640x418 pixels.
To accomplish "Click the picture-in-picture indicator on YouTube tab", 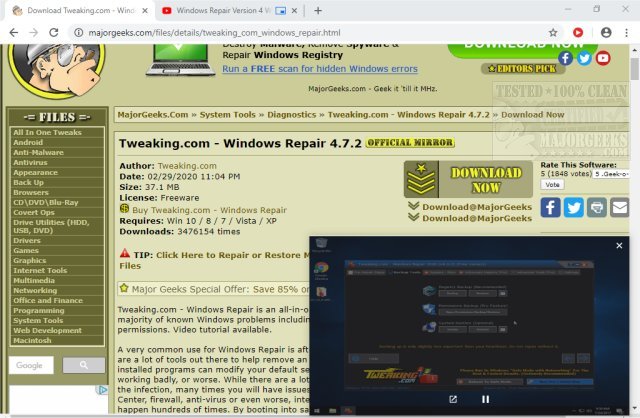I will coord(280,11).
